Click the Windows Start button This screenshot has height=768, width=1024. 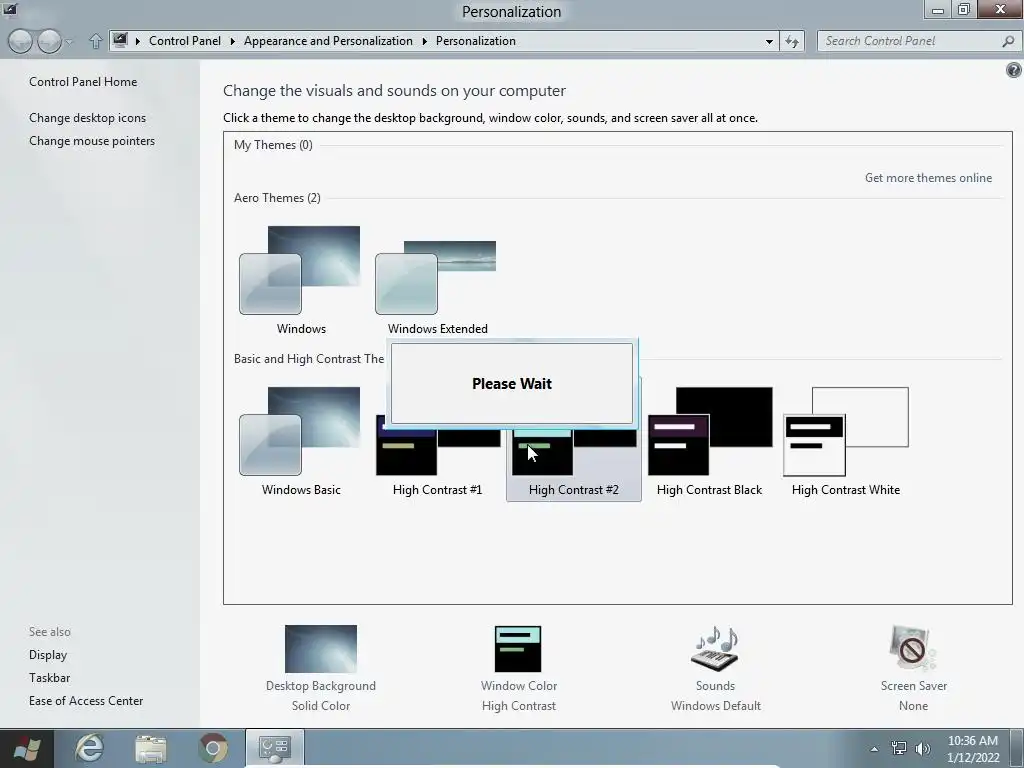coord(26,748)
